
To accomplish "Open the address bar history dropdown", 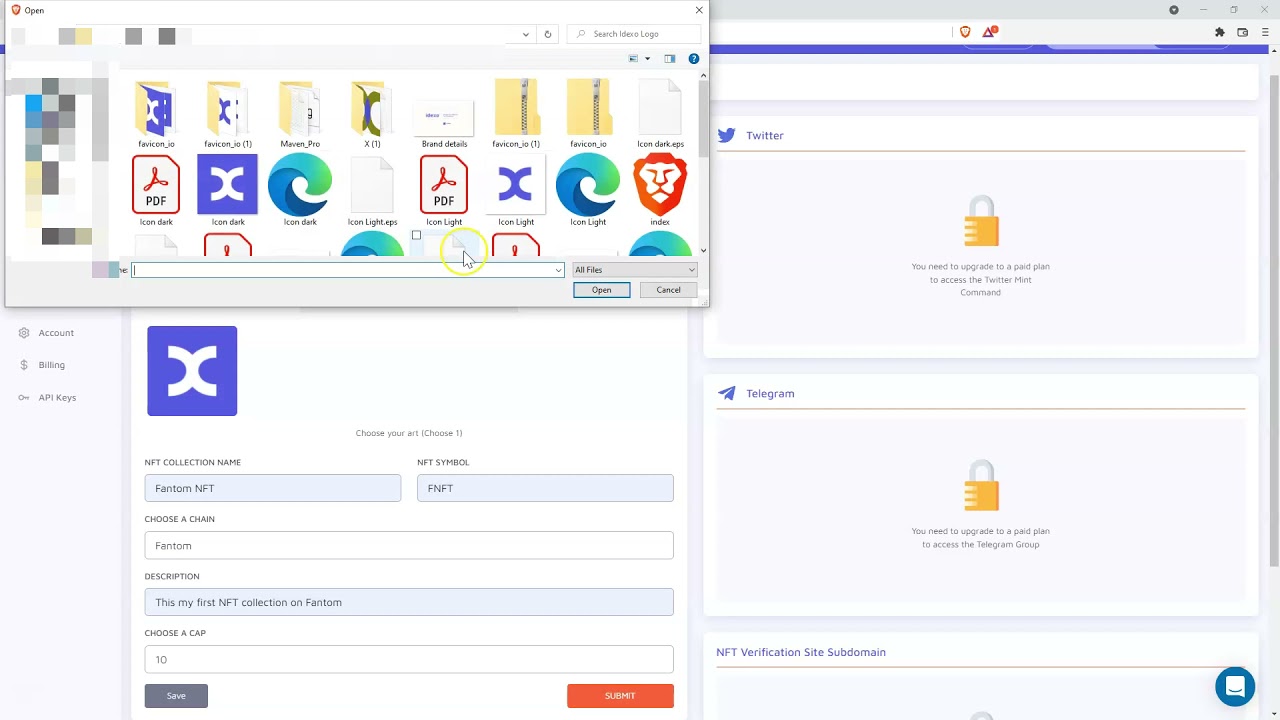I will coord(526,34).
